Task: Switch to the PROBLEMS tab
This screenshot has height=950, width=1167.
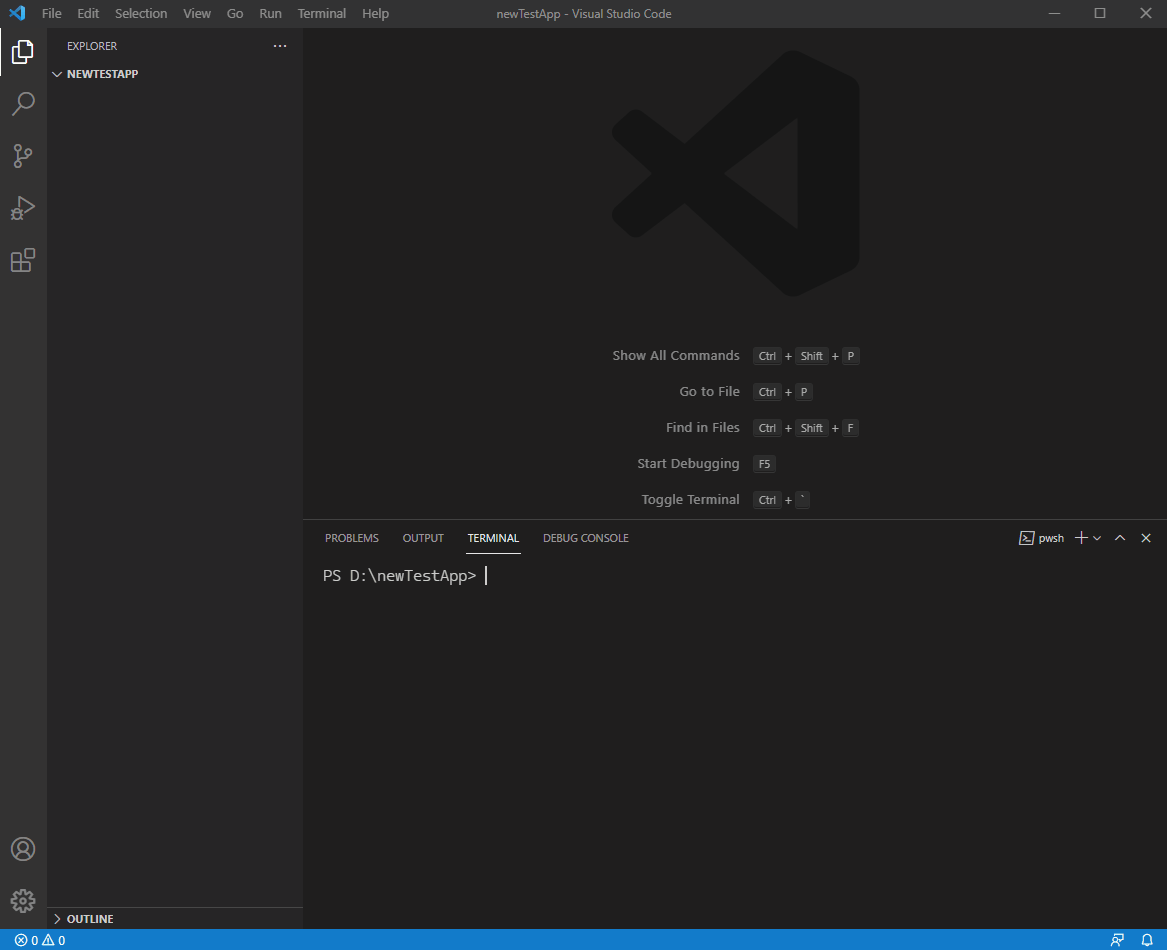Action: tap(352, 538)
